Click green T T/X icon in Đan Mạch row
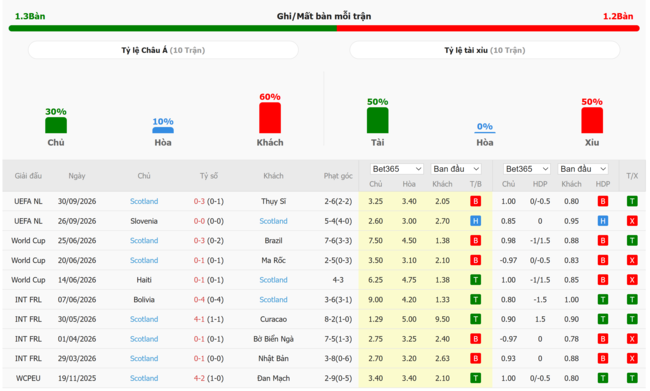The image size is (650, 391). pyautogui.click(x=632, y=378)
